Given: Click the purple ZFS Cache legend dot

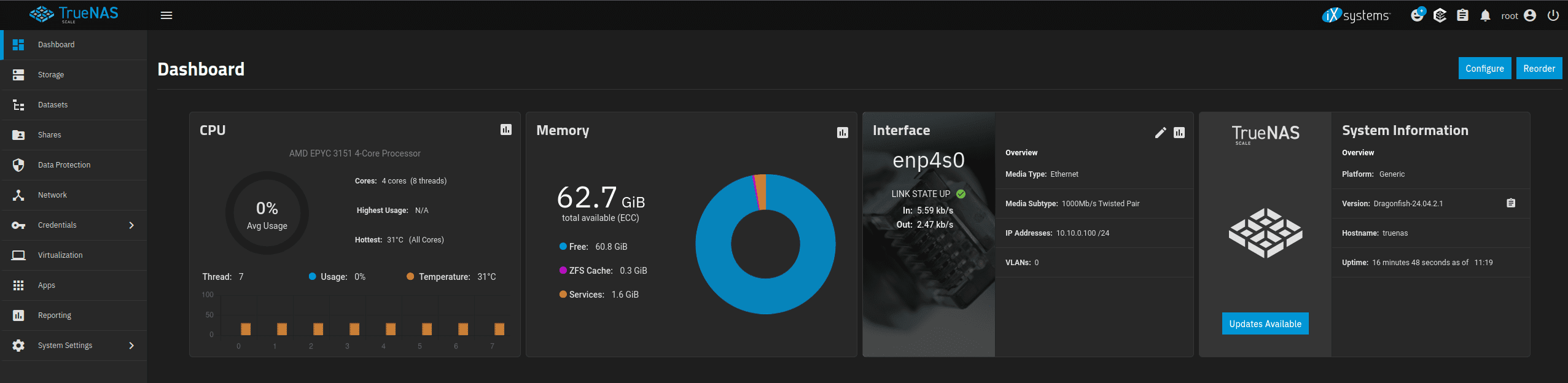Looking at the screenshot, I should pos(563,271).
